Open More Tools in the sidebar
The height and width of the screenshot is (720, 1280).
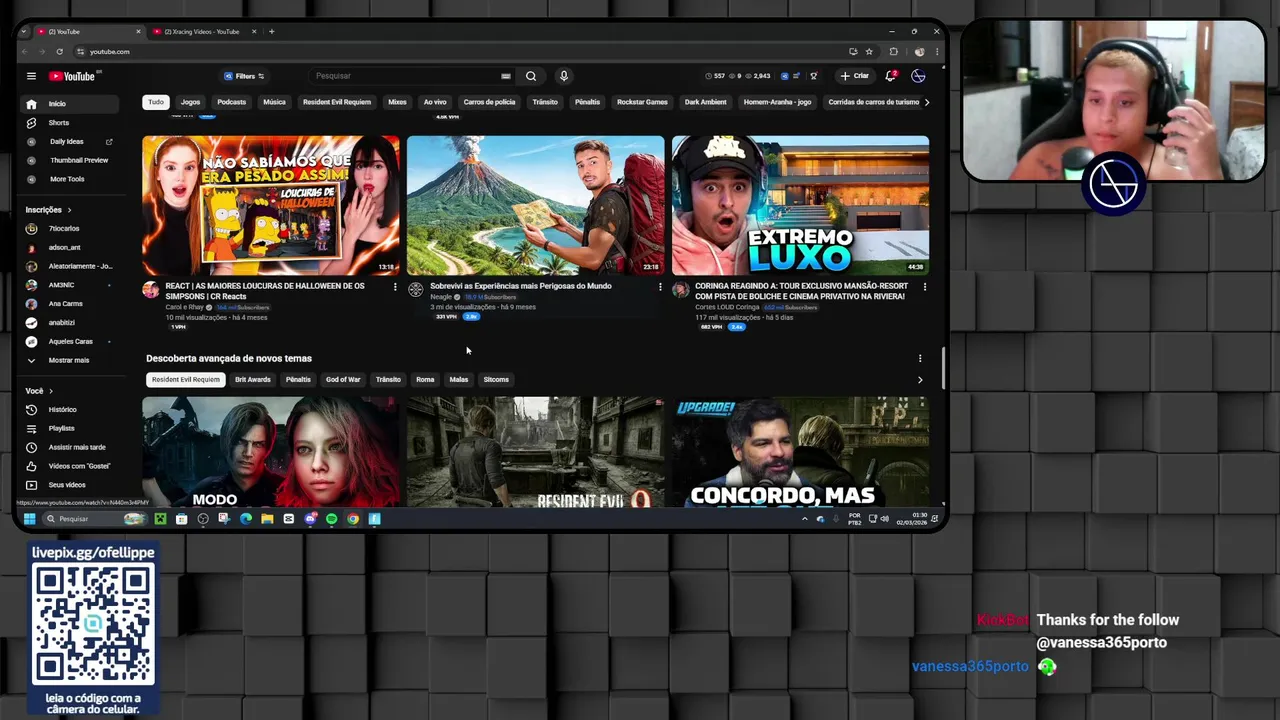tap(67, 179)
